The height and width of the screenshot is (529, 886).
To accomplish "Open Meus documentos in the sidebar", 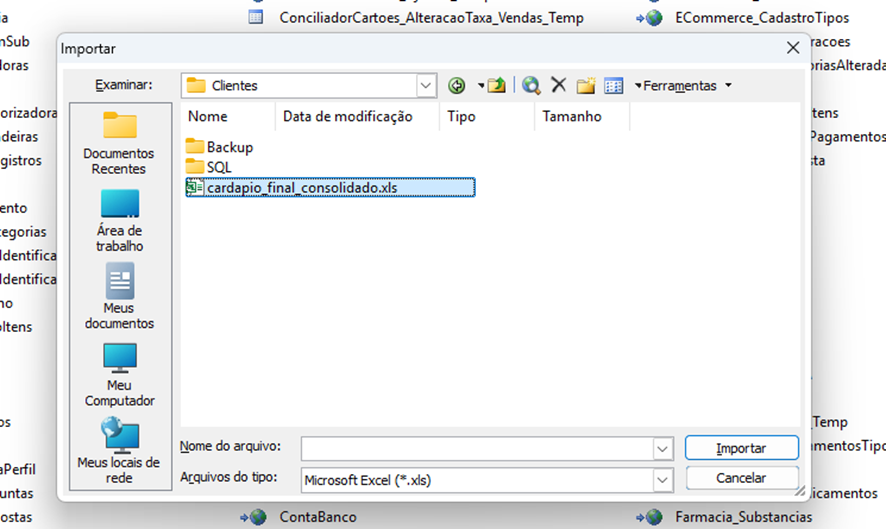I will click(x=119, y=297).
